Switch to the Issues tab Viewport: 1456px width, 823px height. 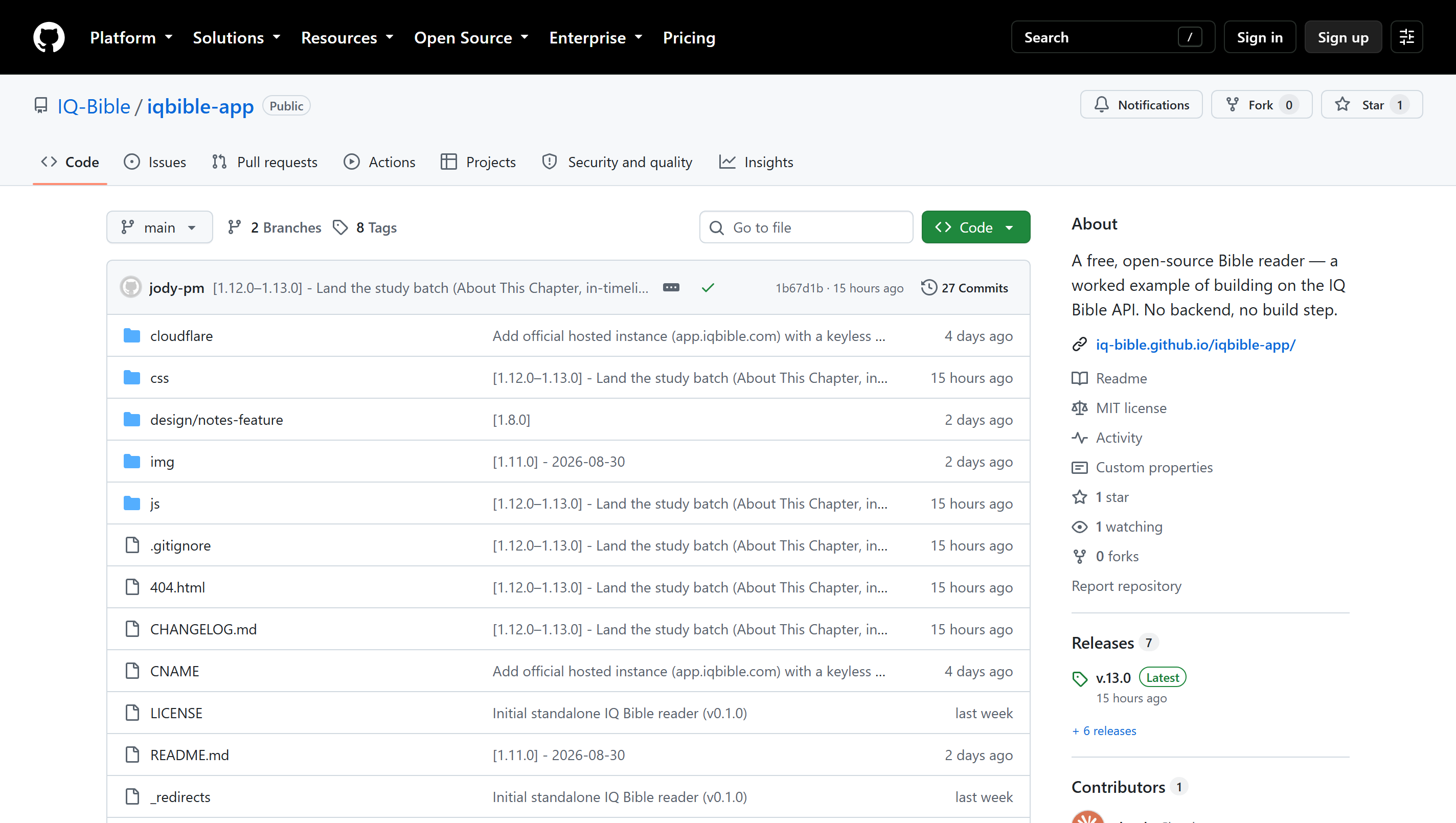click(155, 162)
